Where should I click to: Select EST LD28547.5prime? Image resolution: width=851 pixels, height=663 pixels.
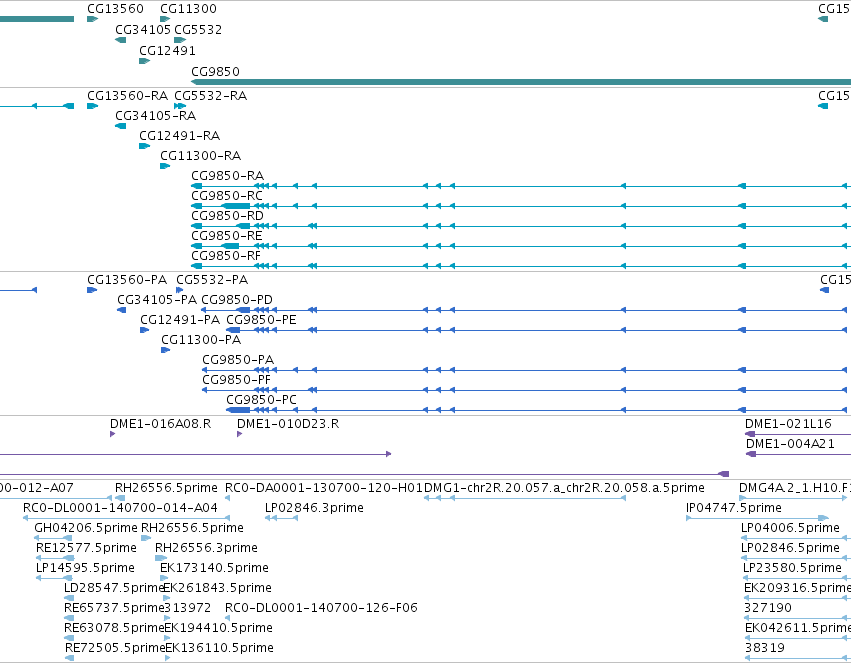click(114, 589)
